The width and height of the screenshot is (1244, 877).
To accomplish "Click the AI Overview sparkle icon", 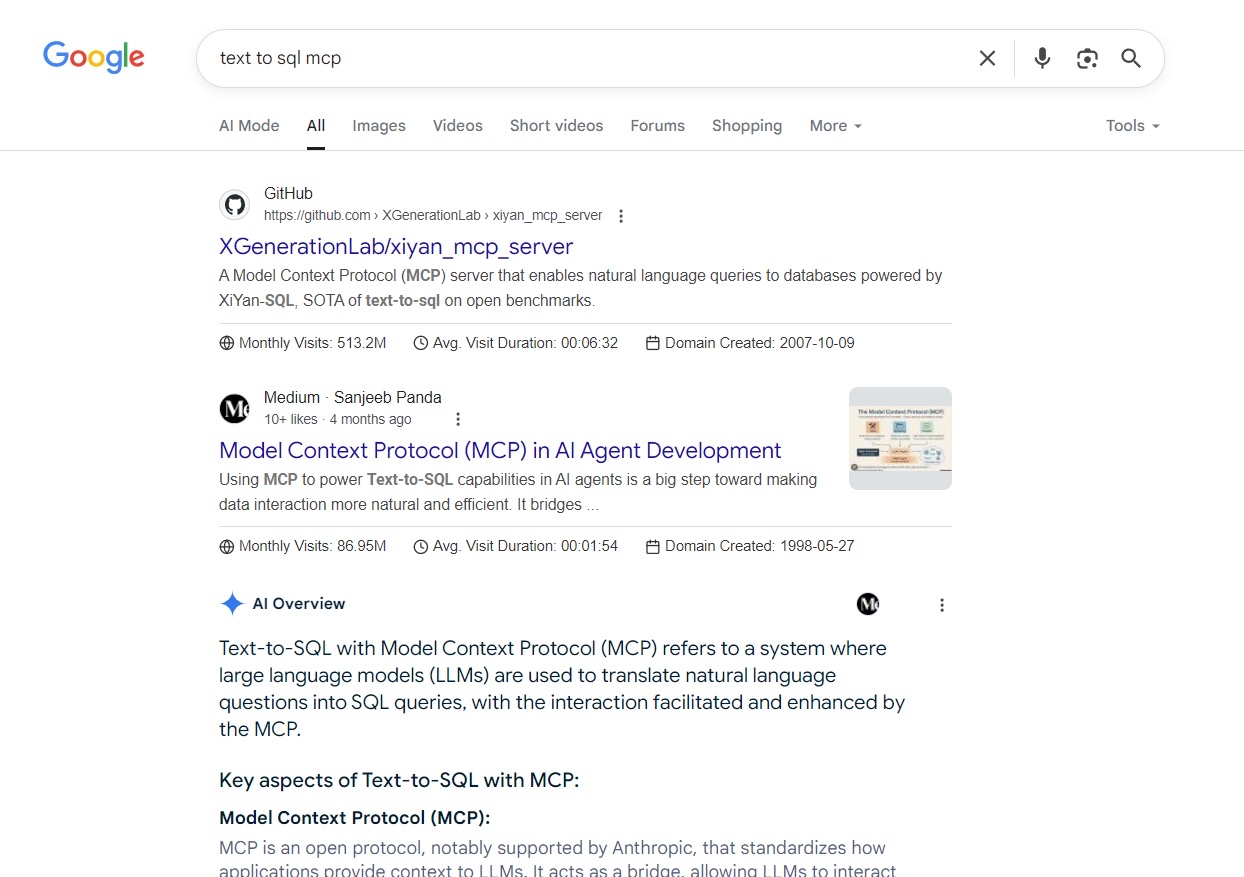I will tap(232, 604).
